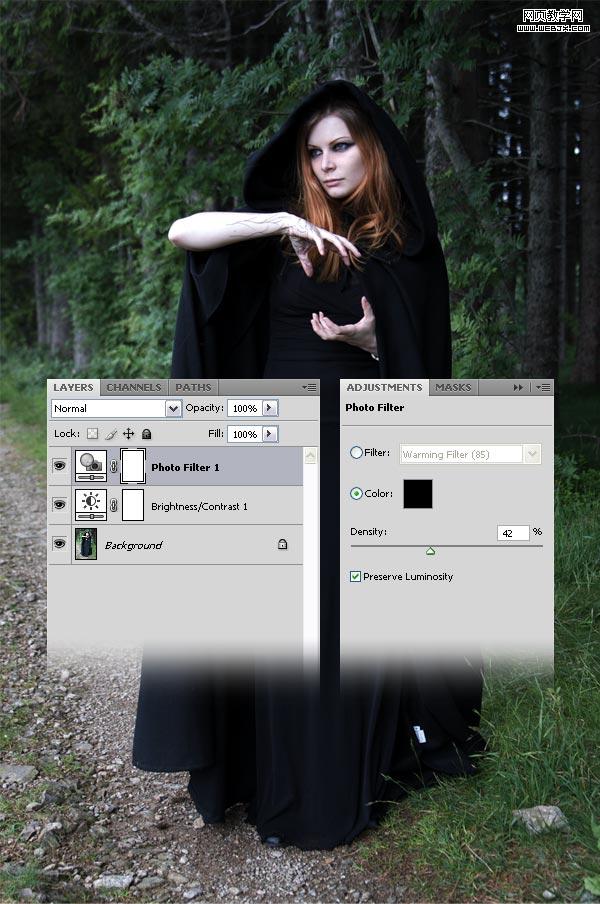
Task: Open the Adjustments panel options menu
Action: point(543,387)
